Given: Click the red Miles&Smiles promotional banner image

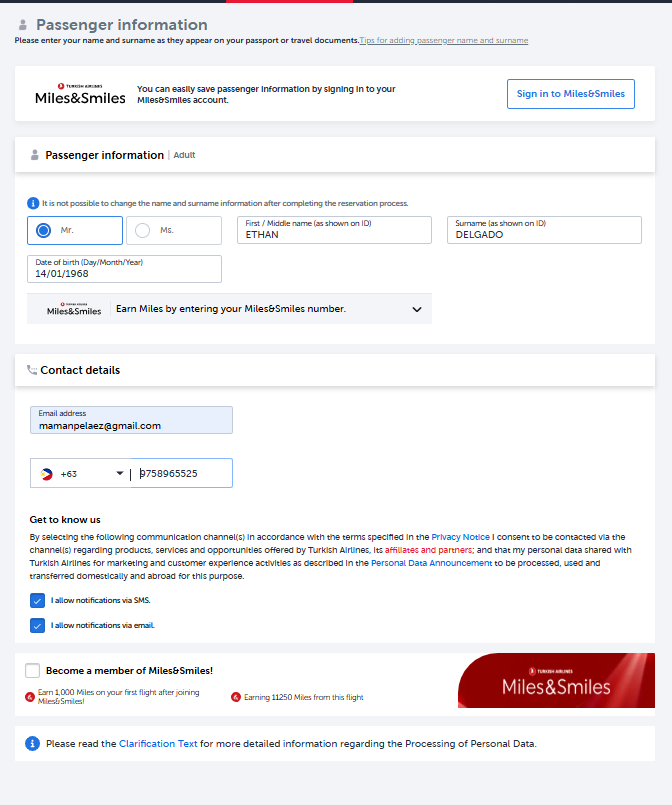Looking at the screenshot, I should point(556,680).
